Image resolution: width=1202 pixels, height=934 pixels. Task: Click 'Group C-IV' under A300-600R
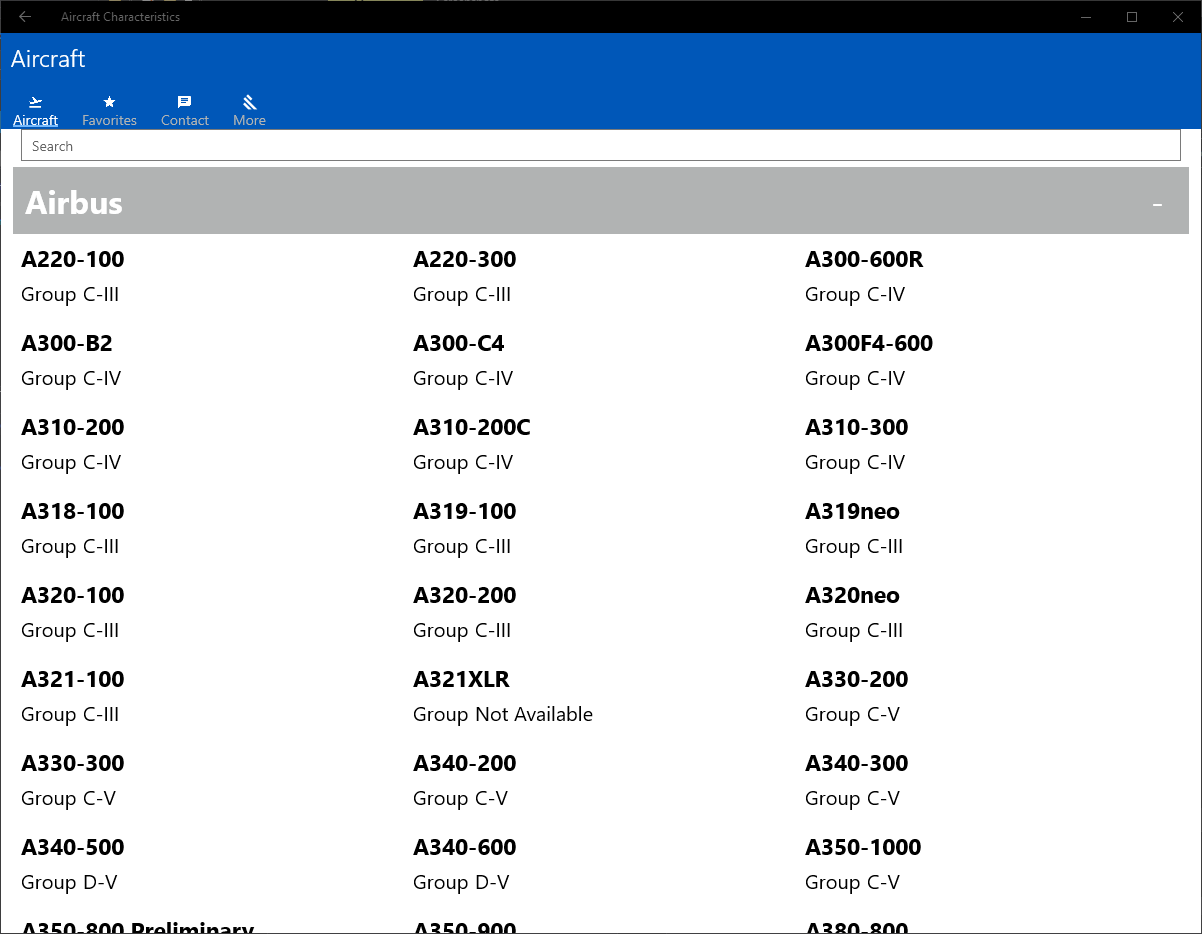click(855, 295)
